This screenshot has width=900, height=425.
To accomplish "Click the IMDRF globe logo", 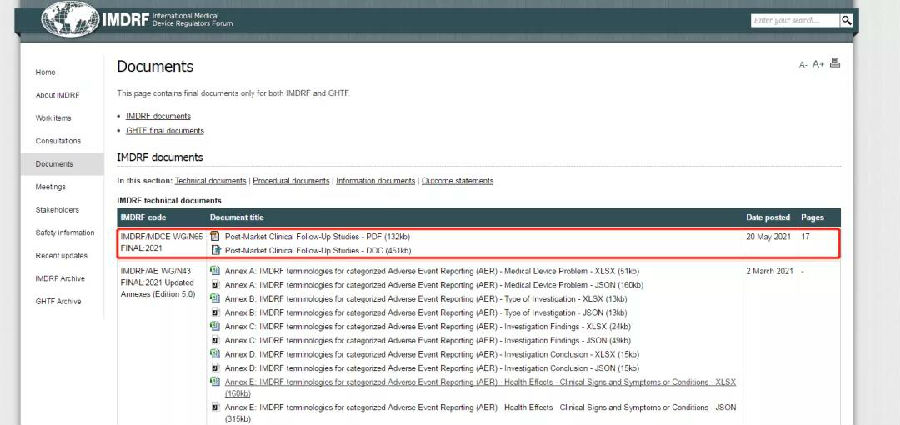I will 71,20.
